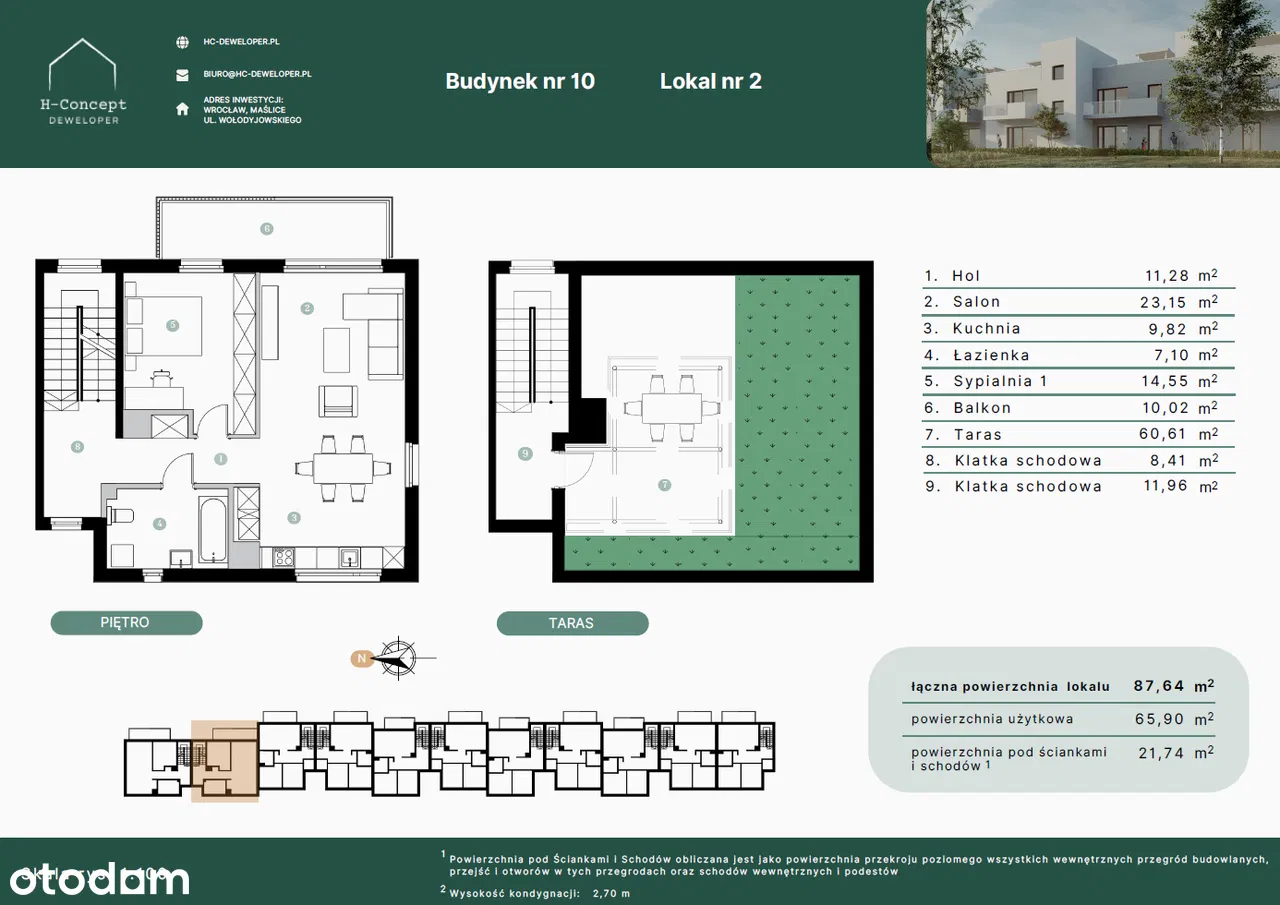Click the building render photo at top right

(1103, 83)
